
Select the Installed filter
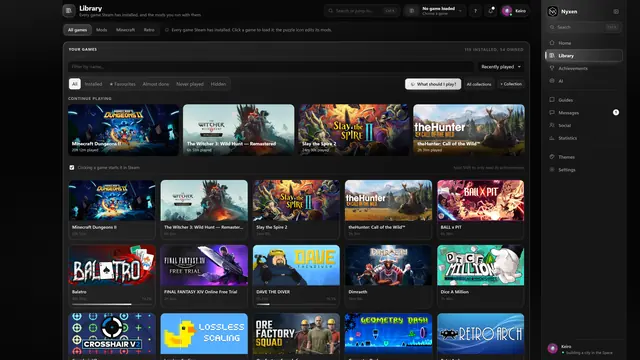coord(93,84)
